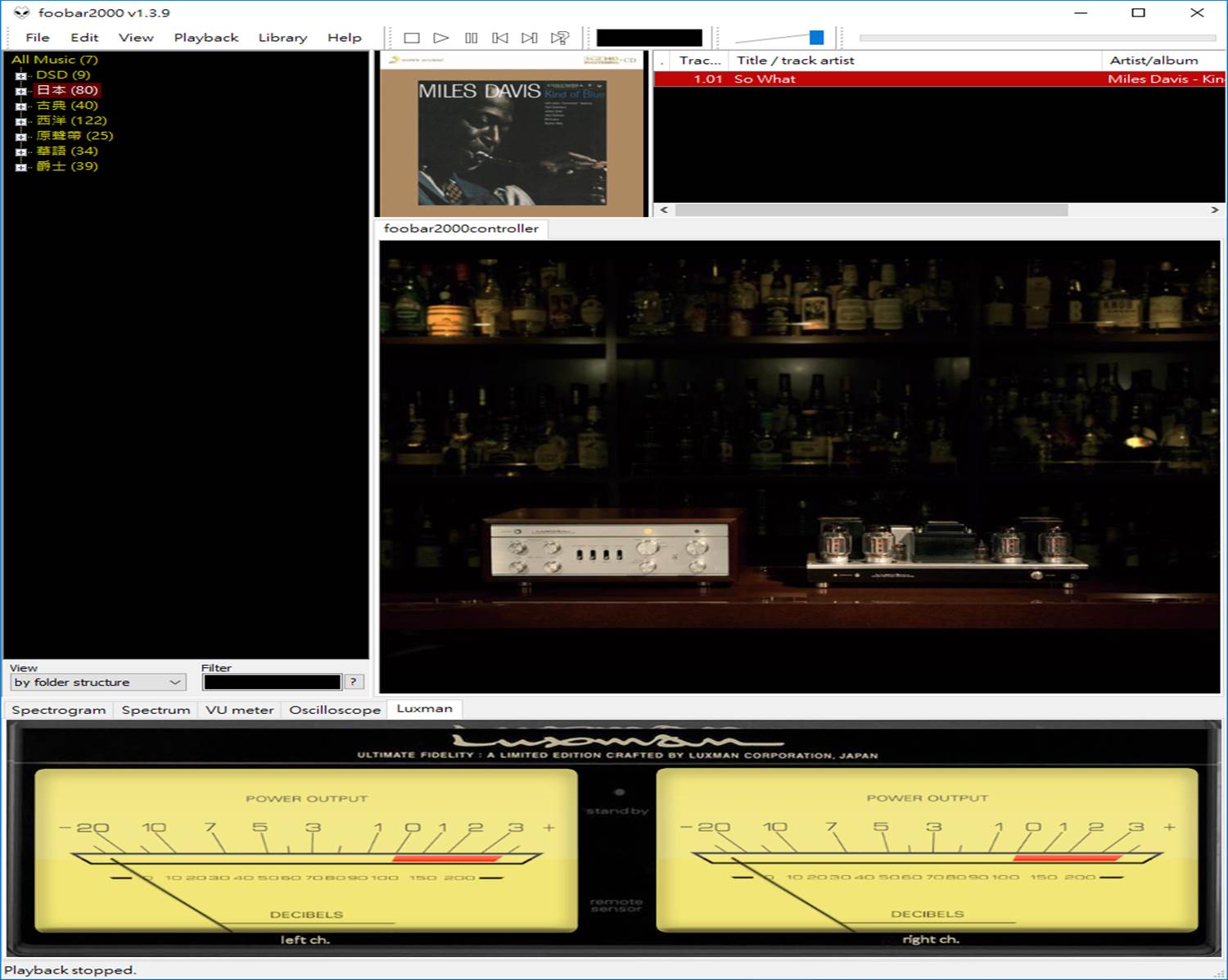Click the playlist horizontal scrollbar thumb
This screenshot has width=1228, height=980.
tap(871, 210)
